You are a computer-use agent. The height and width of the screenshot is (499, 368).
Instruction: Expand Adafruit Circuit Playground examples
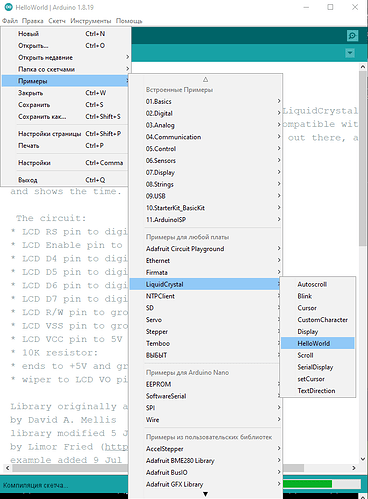(206, 249)
